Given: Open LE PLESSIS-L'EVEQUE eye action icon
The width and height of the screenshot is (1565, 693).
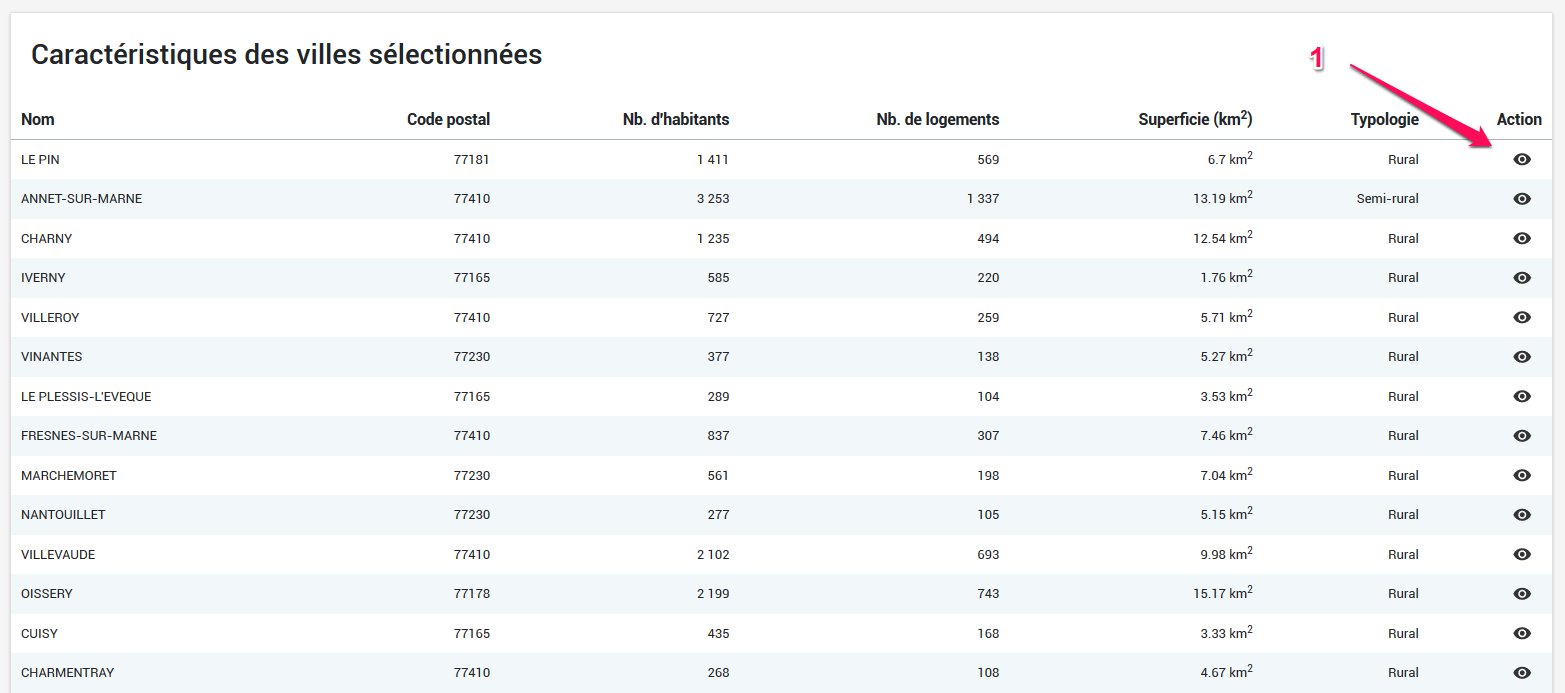Looking at the screenshot, I should pyautogui.click(x=1522, y=397).
